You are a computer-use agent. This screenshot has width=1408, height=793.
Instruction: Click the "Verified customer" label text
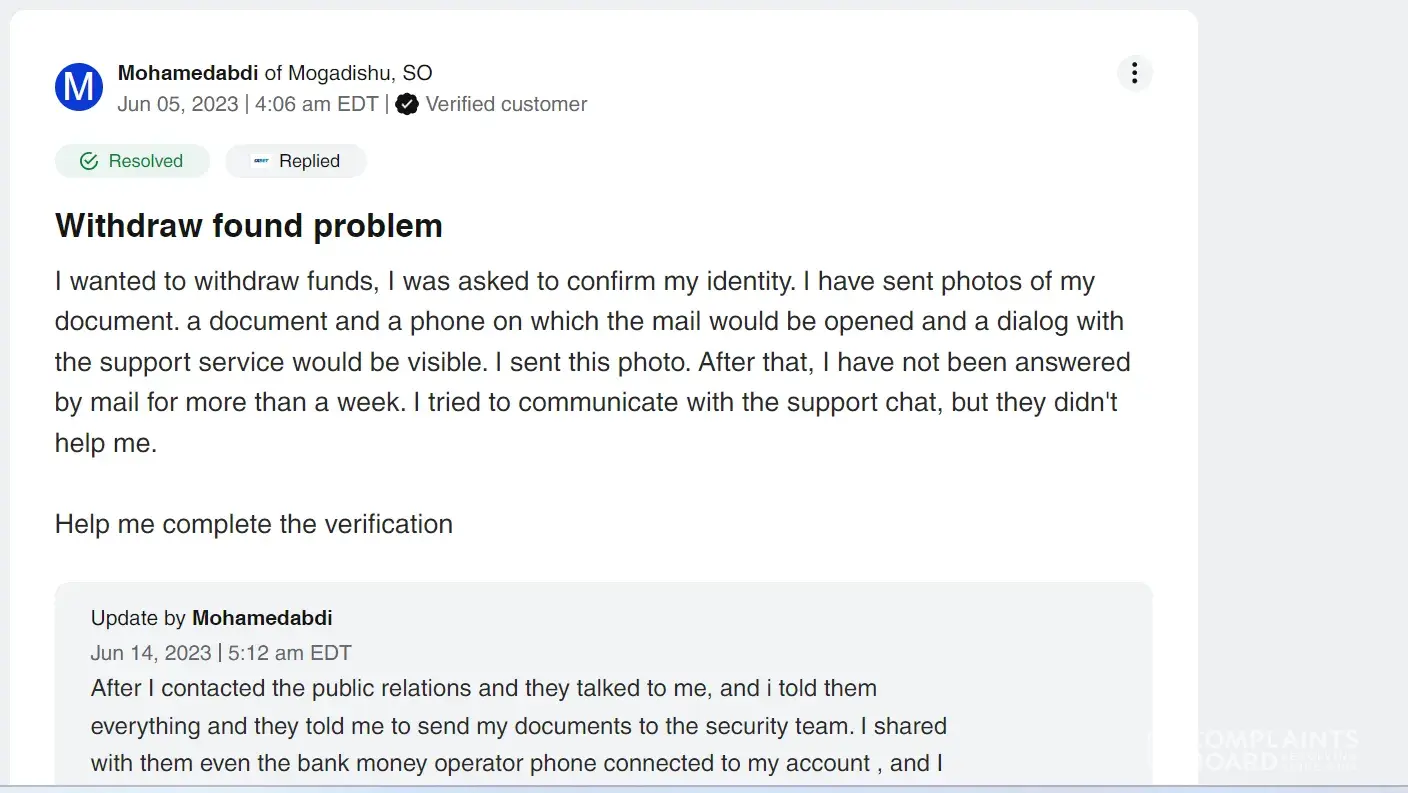pos(506,104)
